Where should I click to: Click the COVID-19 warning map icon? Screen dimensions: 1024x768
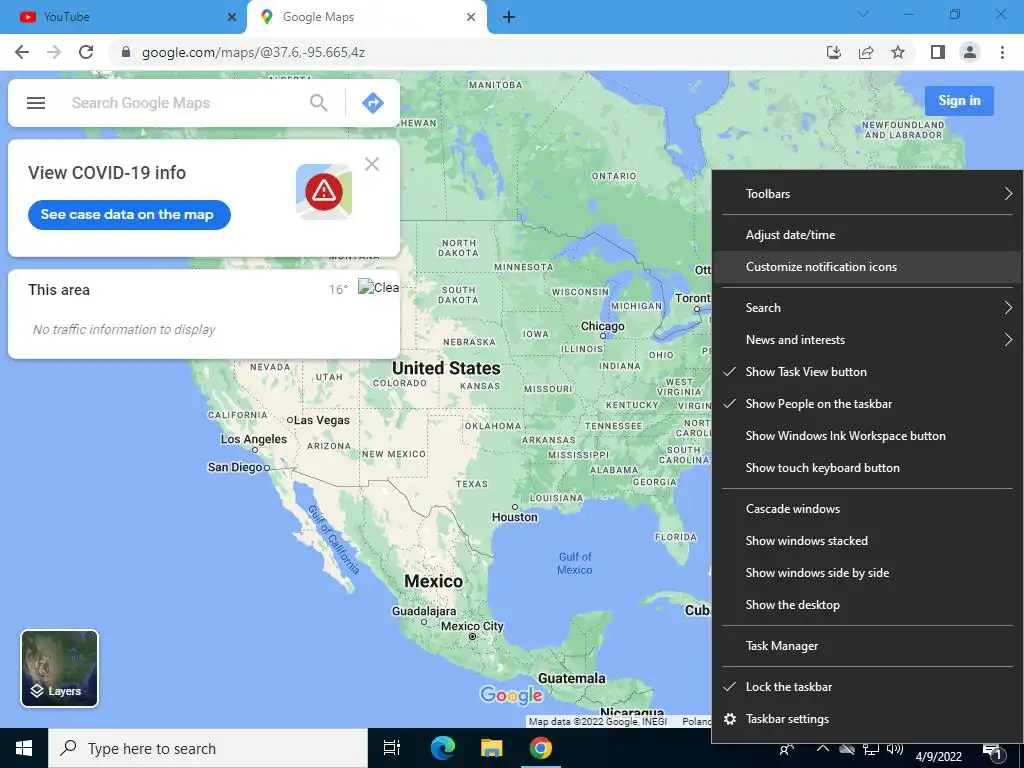click(x=324, y=191)
